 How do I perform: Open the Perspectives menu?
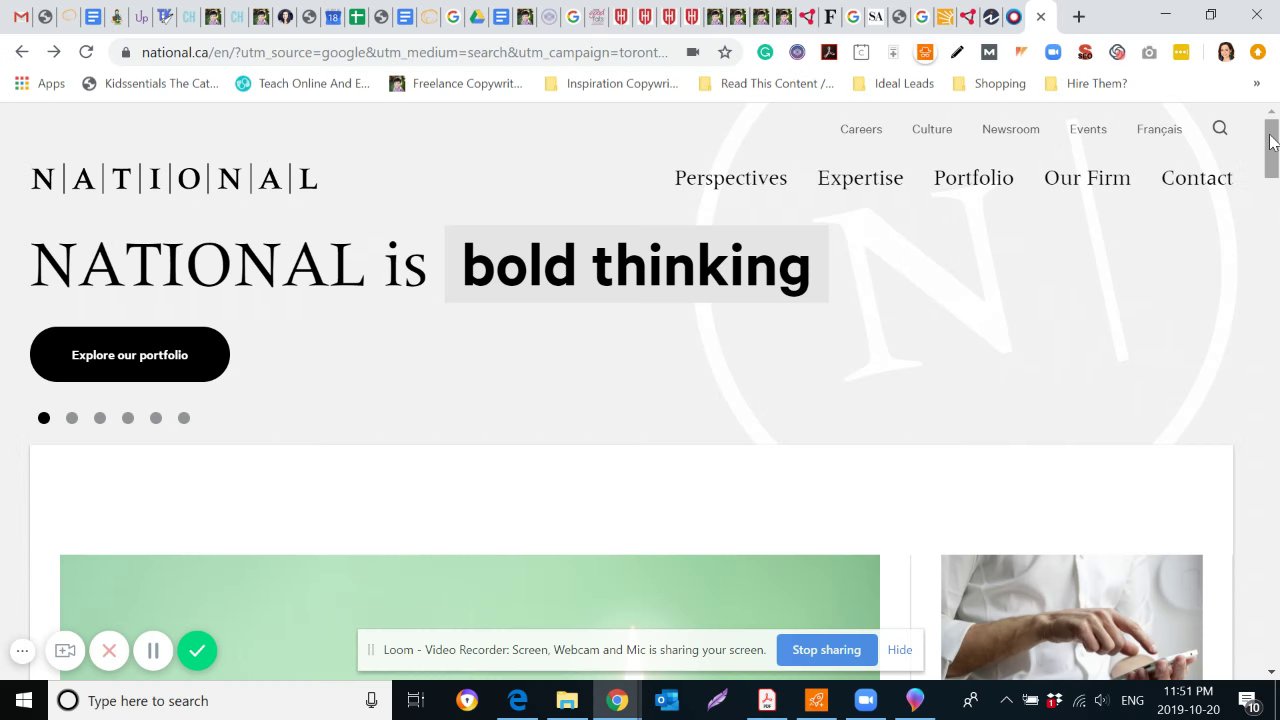(731, 178)
